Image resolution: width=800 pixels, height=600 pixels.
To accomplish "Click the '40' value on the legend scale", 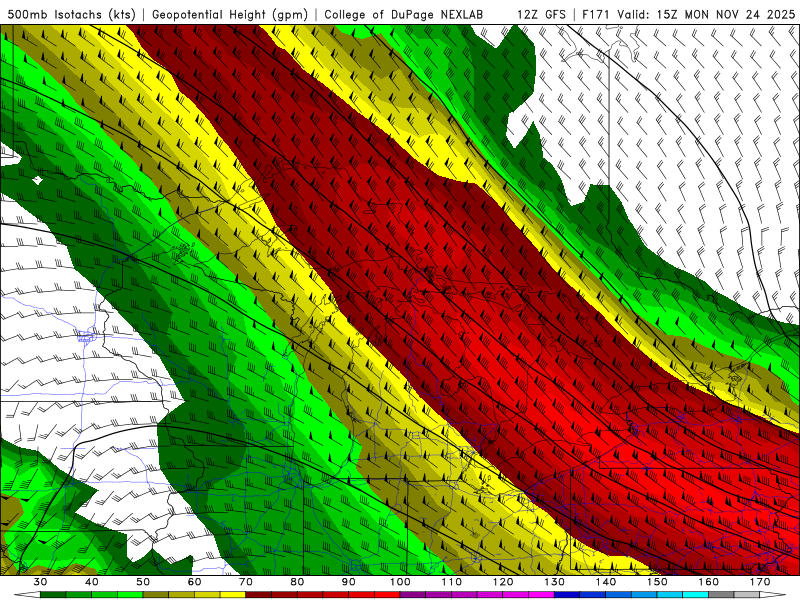I will click(x=92, y=582).
